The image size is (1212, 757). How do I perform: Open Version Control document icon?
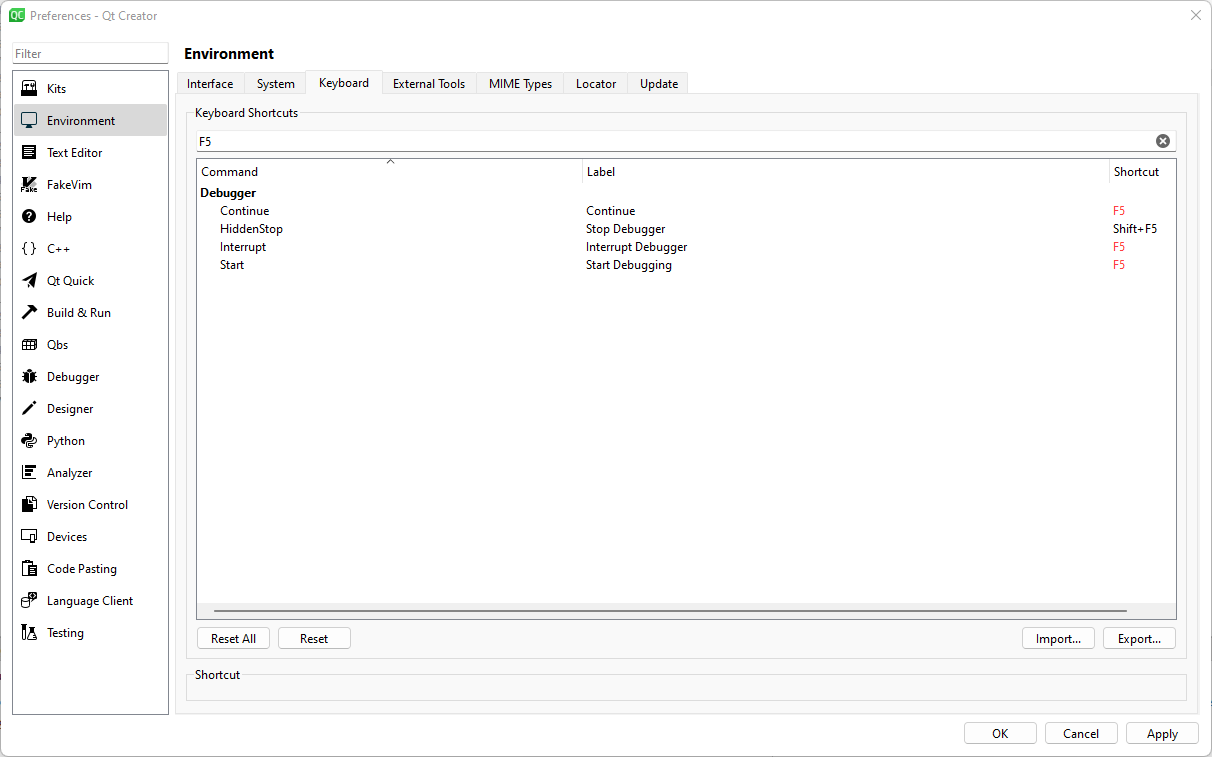pyautogui.click(x=29, y=505)
